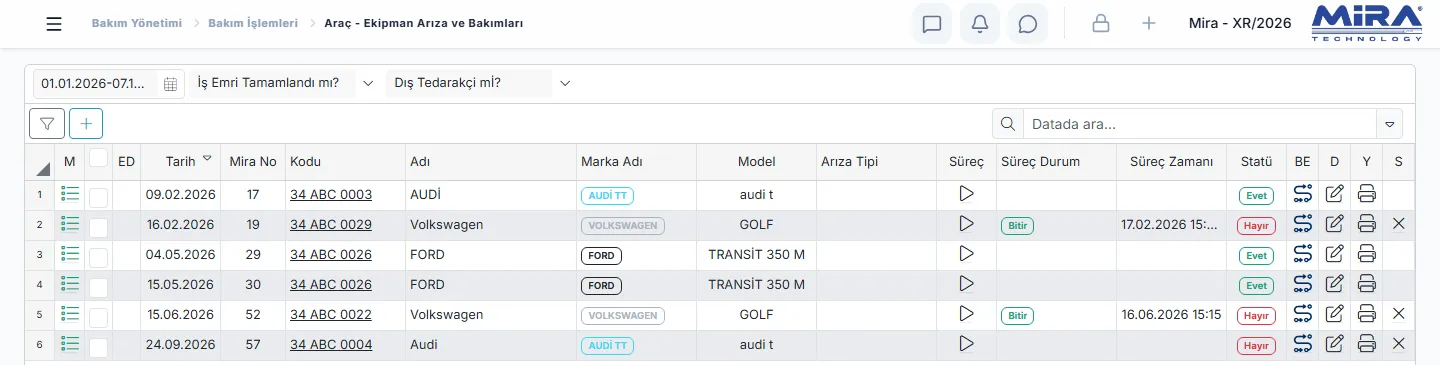Screen dimensions: 1440x365
Task: Go to Bakım Yönetimi breadcrumb
Action: coord(136,23)
